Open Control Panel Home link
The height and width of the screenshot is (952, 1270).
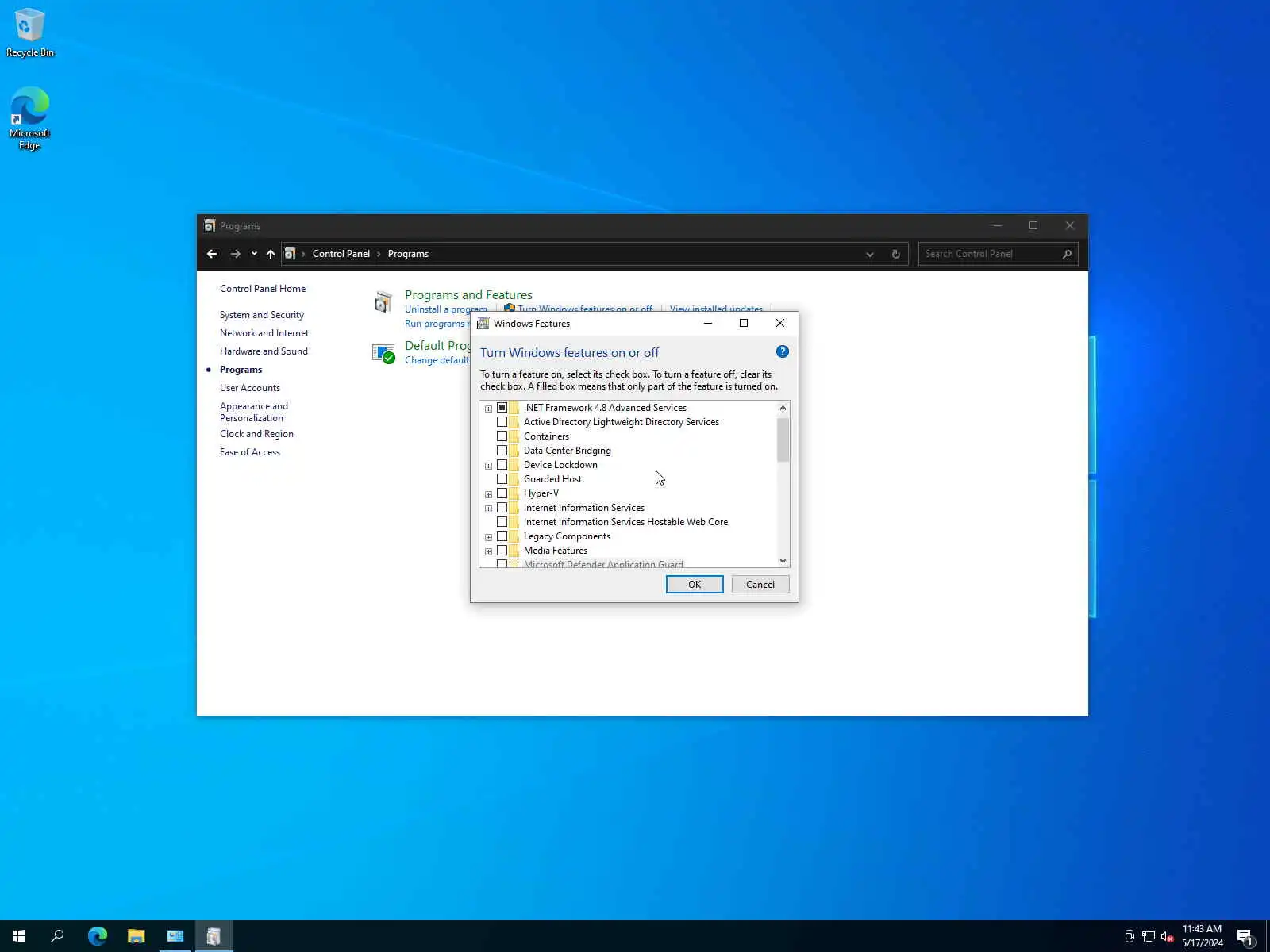pyautogui.click(x=263, y=289)
